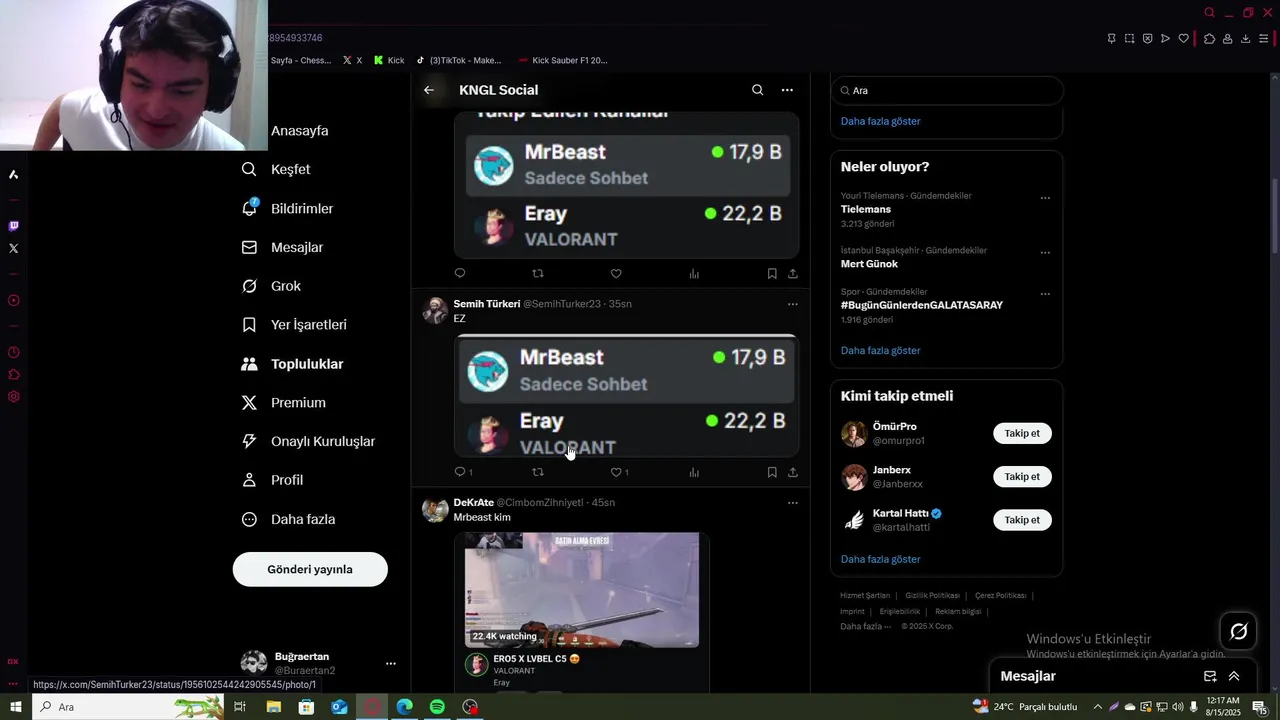Screen dimensions: 1280x720
Task: Follow Janberx with Takip et
Action: 1022,477
